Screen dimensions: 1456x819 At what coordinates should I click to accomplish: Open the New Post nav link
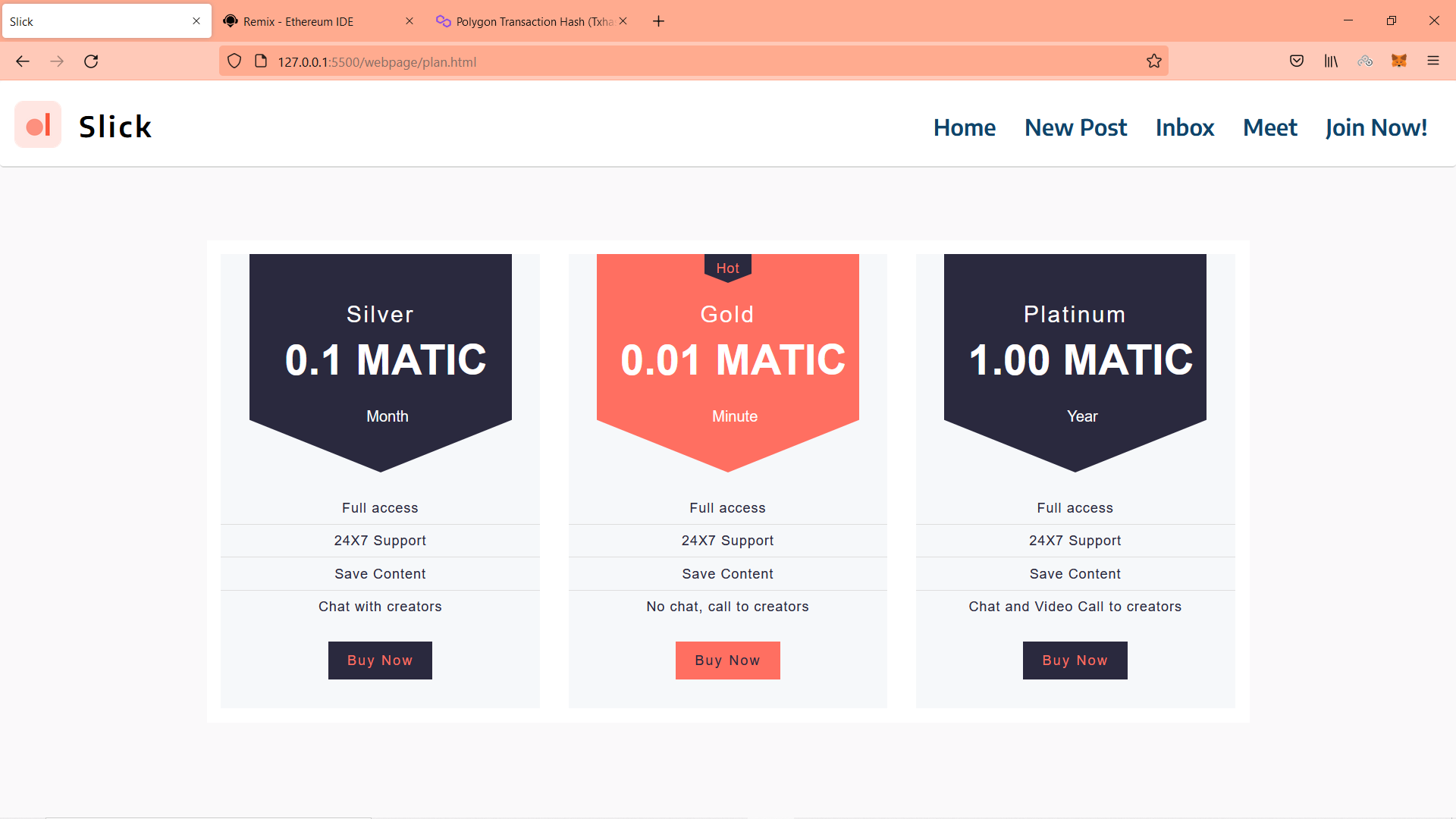click(1075, 127)
